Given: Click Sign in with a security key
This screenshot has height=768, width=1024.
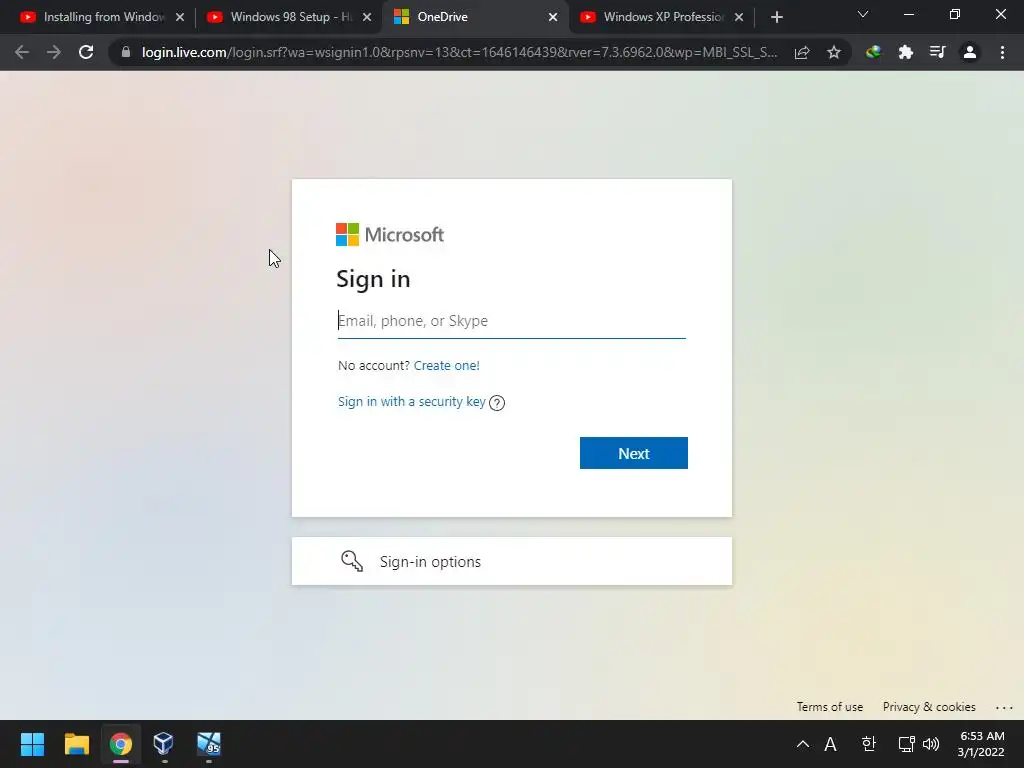Looking at the screenshot, I should [411, 402].
